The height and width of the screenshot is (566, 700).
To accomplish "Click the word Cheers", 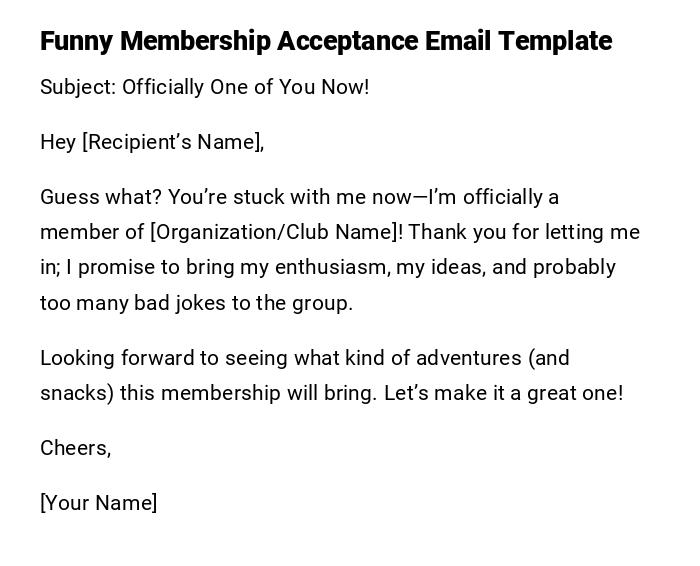I will tap(73, 448).
